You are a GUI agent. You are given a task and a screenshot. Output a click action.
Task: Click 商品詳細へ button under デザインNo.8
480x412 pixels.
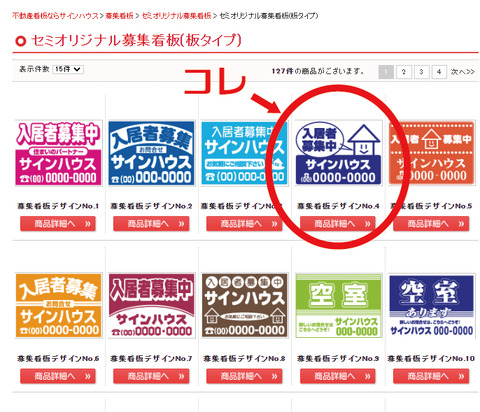(x=244, y=376)
